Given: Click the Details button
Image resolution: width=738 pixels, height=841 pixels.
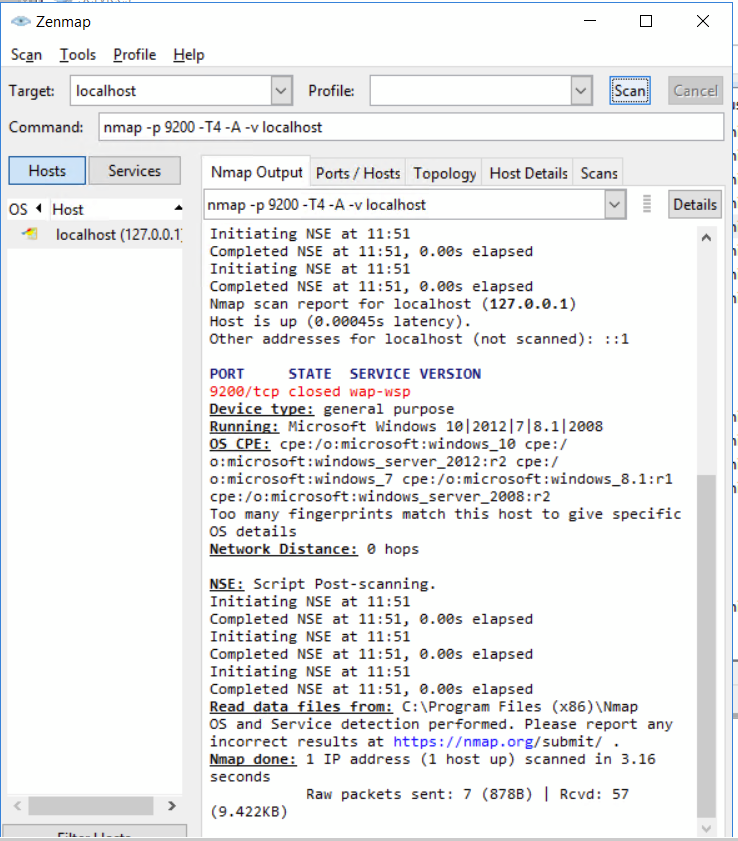Looking at the screenshot, I should [695, 204].
